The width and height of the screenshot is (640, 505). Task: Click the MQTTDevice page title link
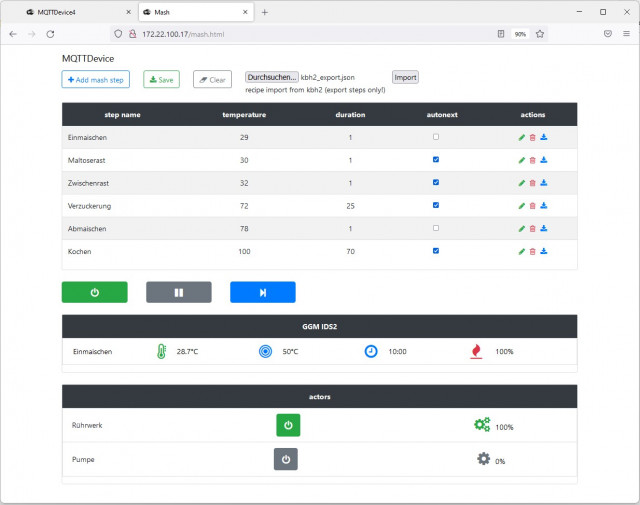pyautogui.click(x=88, y=58)
